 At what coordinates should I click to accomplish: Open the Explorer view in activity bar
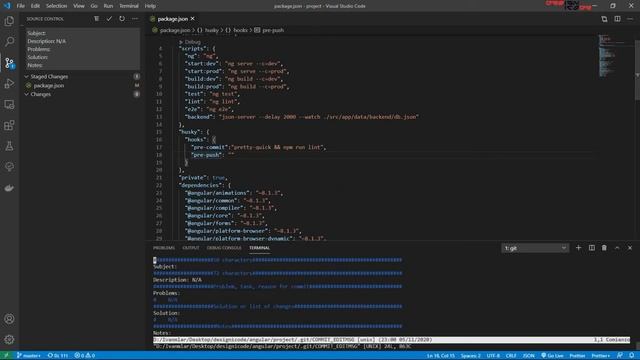[9, 21]
